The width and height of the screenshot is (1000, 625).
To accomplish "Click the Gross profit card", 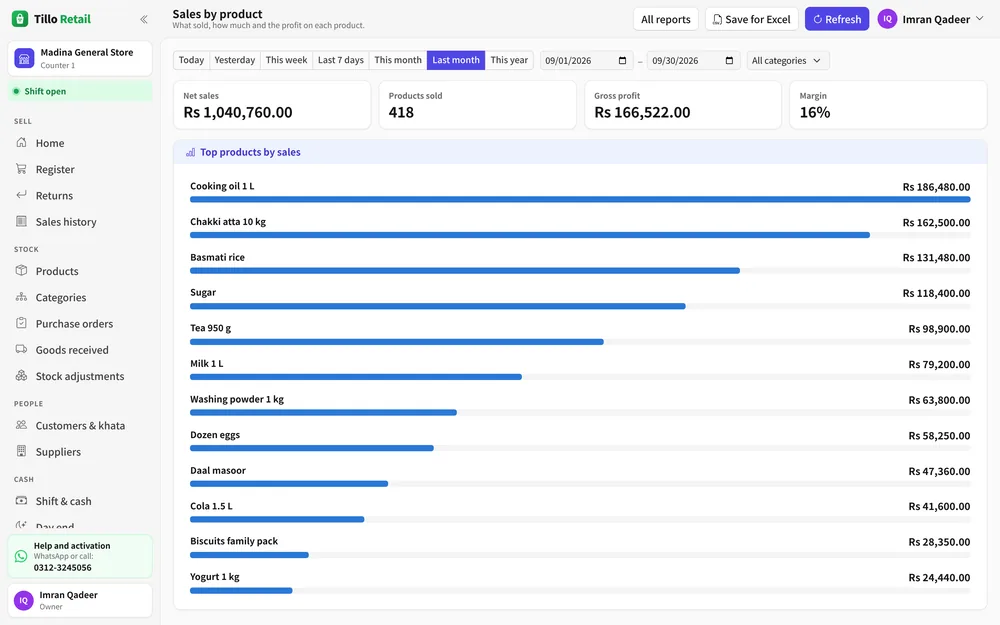I will [682, 105].
